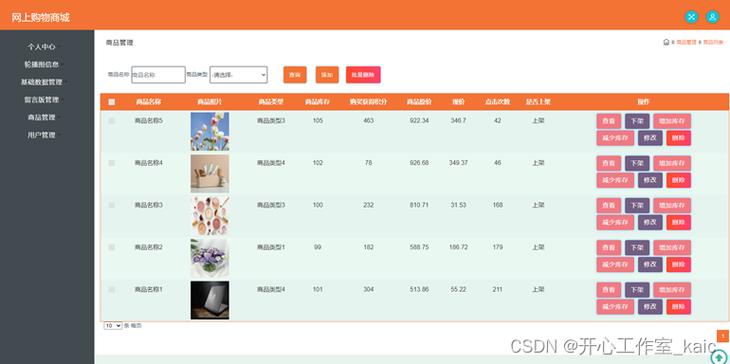Image resolution: width=730 pixels, height=364 pixels.
Task: Click 下架 for 商品名称3
Action: pyautogui.click(x=637, y=205)
